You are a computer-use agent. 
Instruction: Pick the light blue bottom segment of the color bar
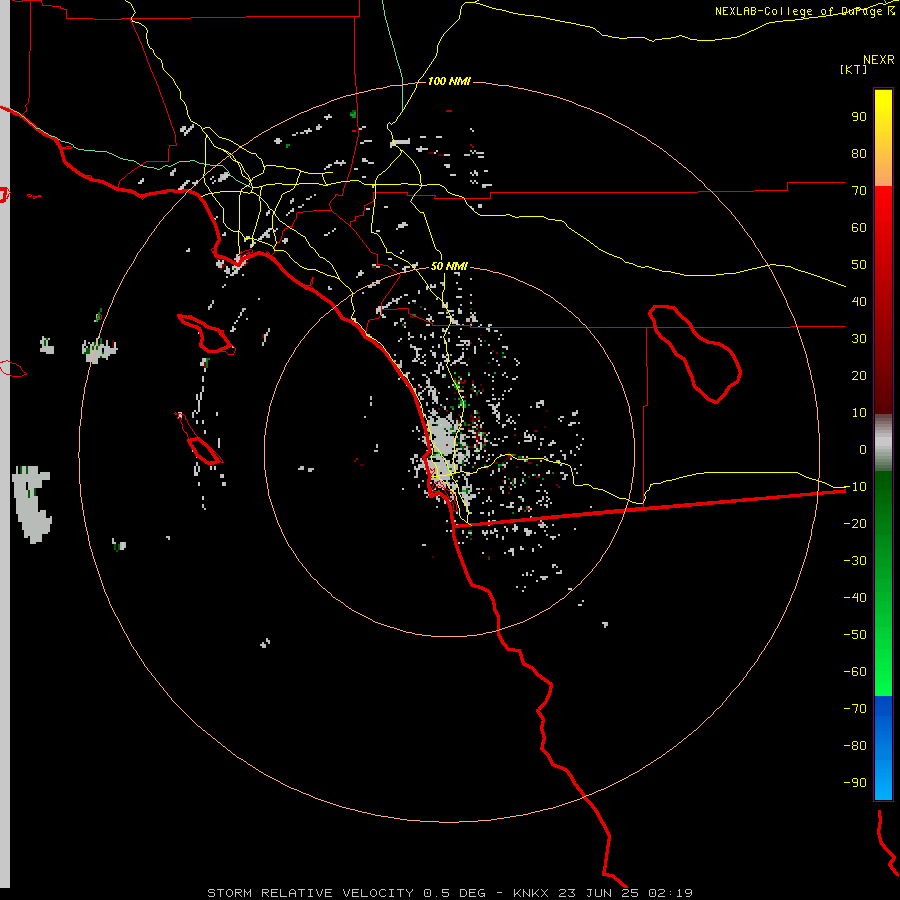(x=883, y=781)
